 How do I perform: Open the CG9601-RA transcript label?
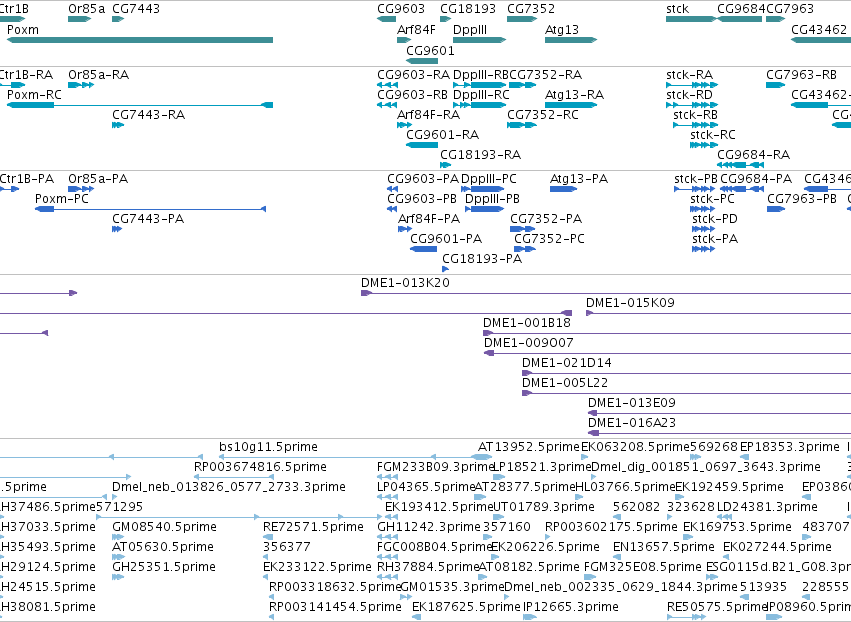[443, 135]
